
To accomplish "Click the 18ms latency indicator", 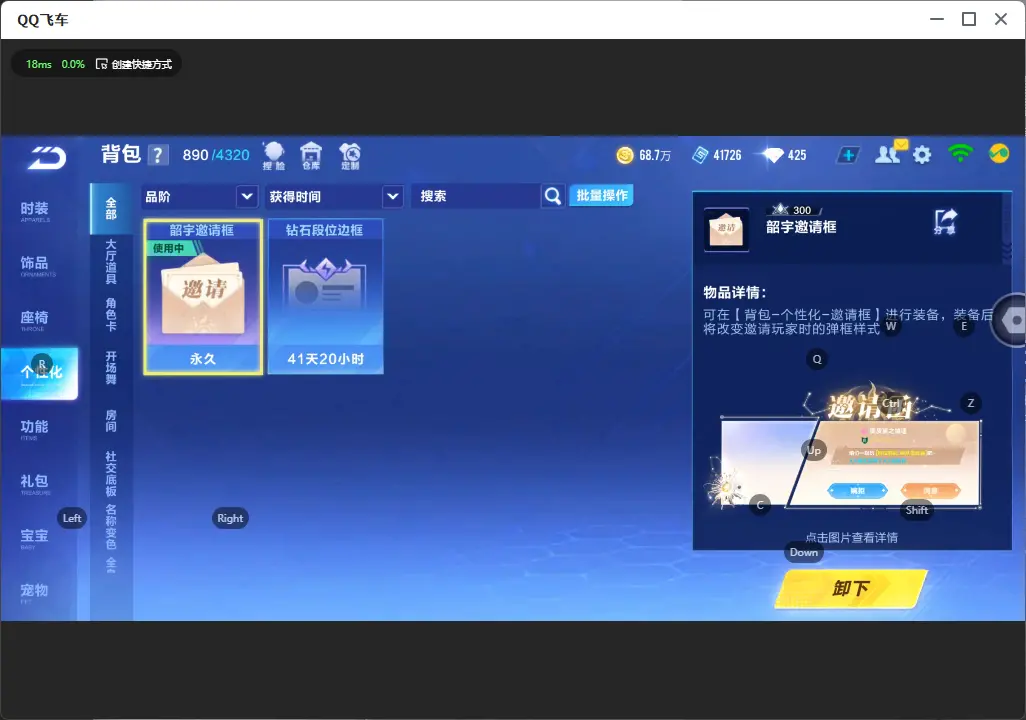I will point(39,64).
